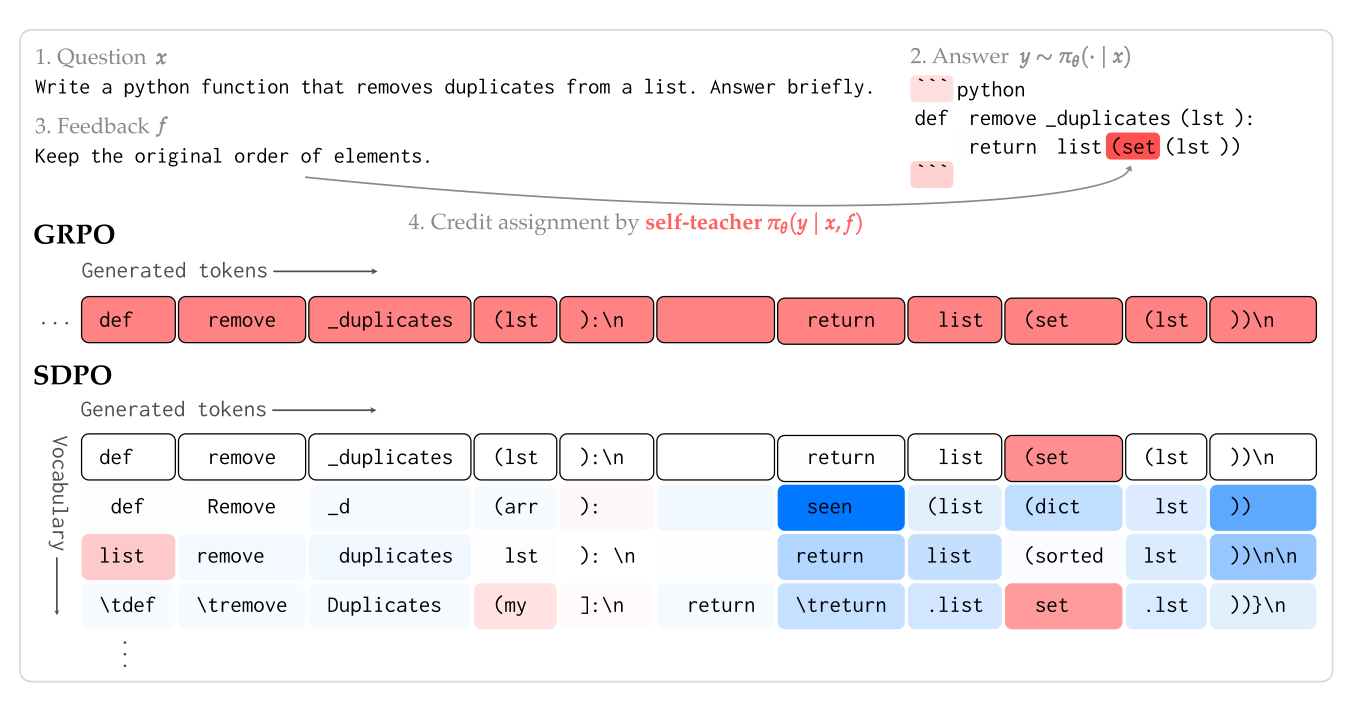Click the 'SDPO' section heading
Viewport: 1354px width, 702px height.
tap(72, 376)
